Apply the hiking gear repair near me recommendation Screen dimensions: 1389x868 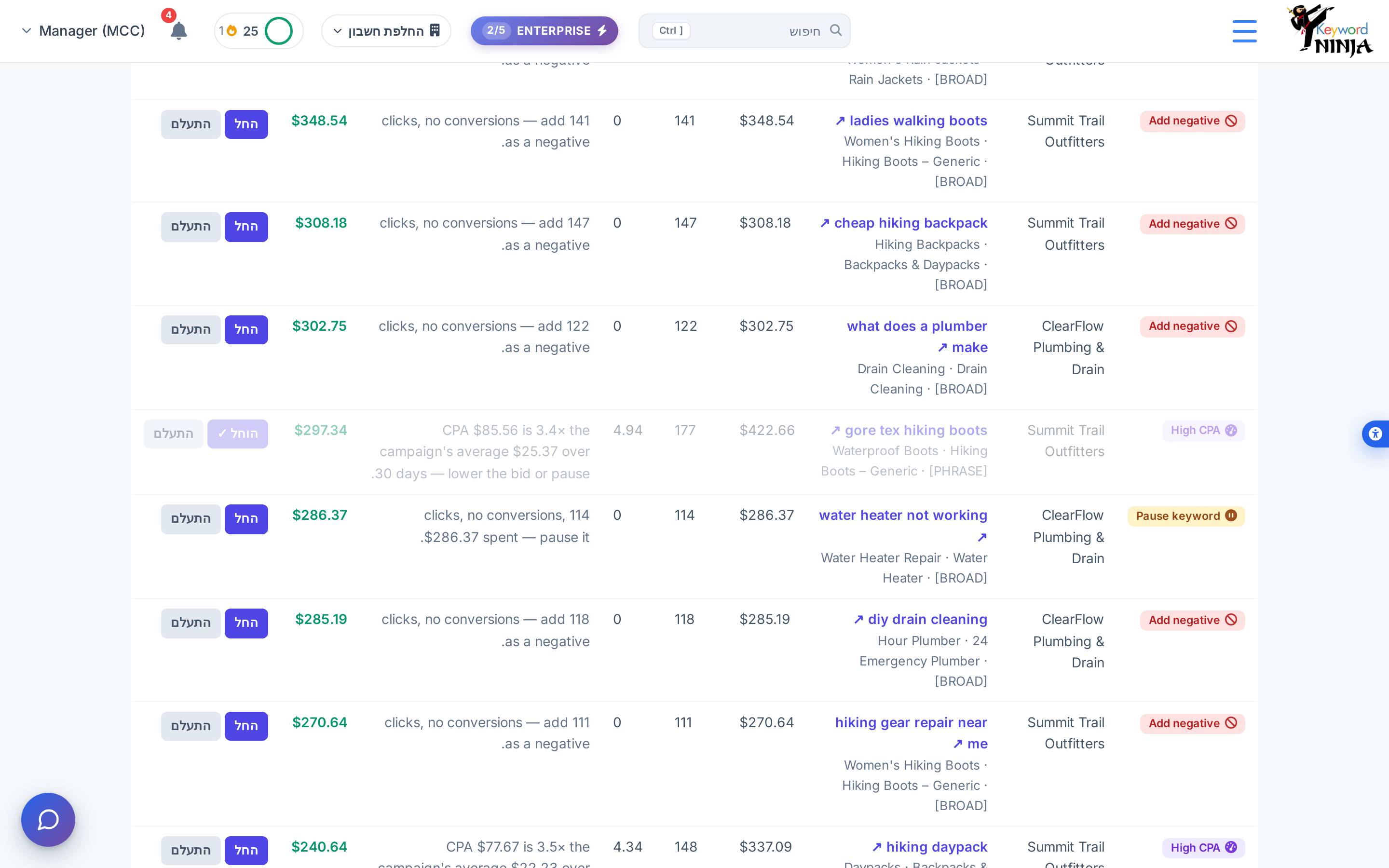(x=246, y=726)
